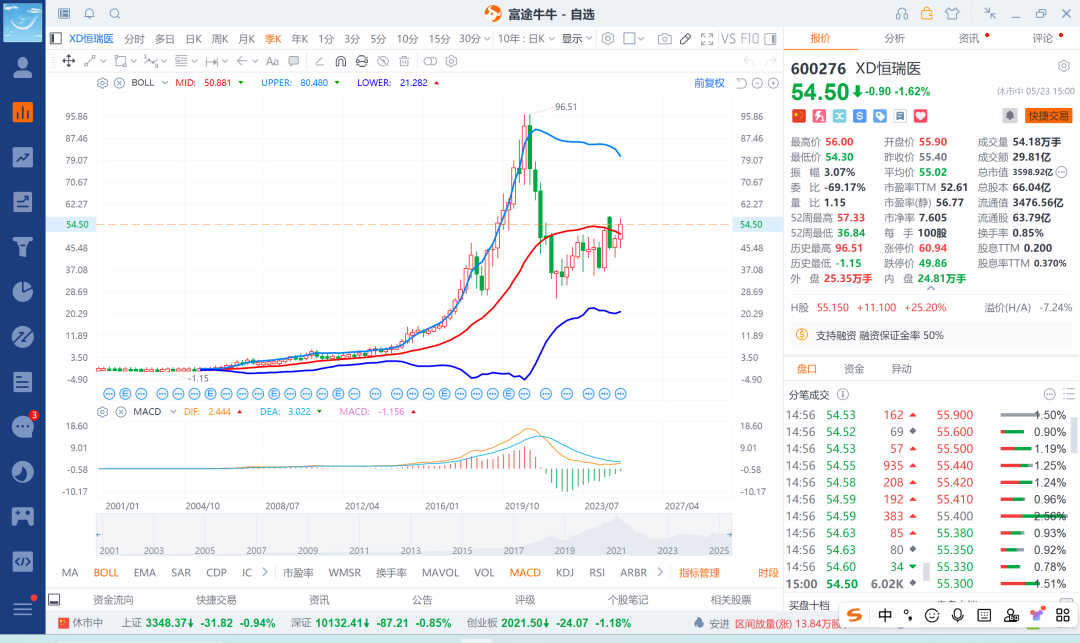Switch to the 资金 tab

click(x=854, y=369)
